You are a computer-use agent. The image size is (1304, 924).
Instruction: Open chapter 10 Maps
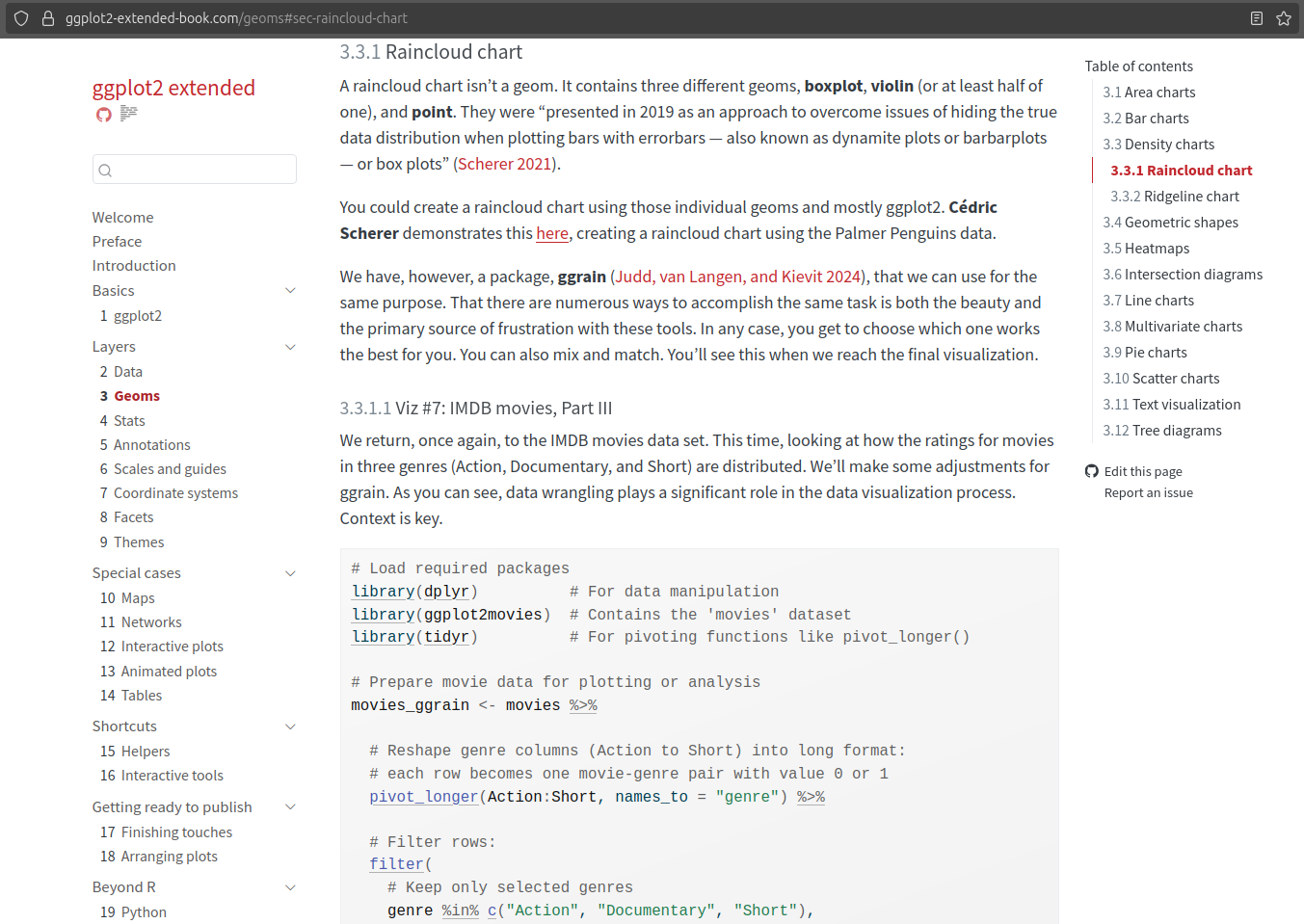127,598
